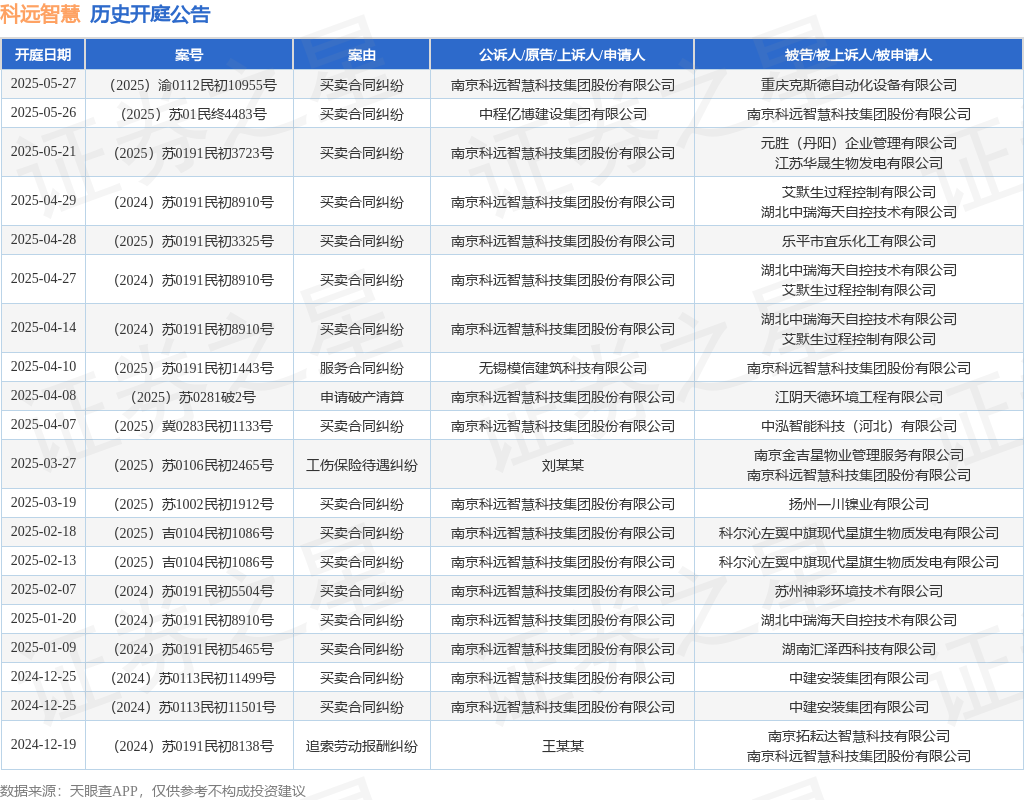Click defendant 乐平市宜乐化工有限公司
This screenshot has height=800, width=1024.
pos(859,241)
